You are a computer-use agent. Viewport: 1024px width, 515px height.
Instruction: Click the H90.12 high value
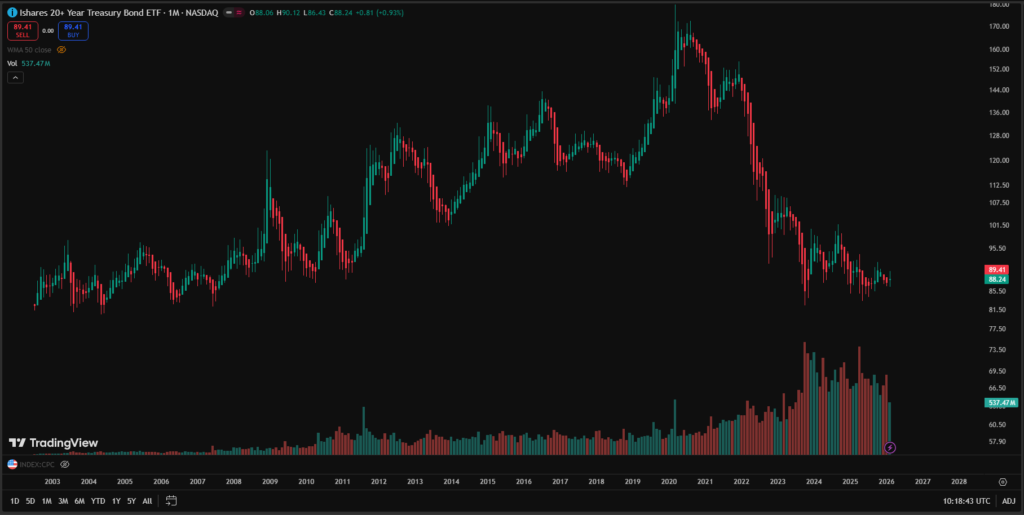(x=288, y=12)
